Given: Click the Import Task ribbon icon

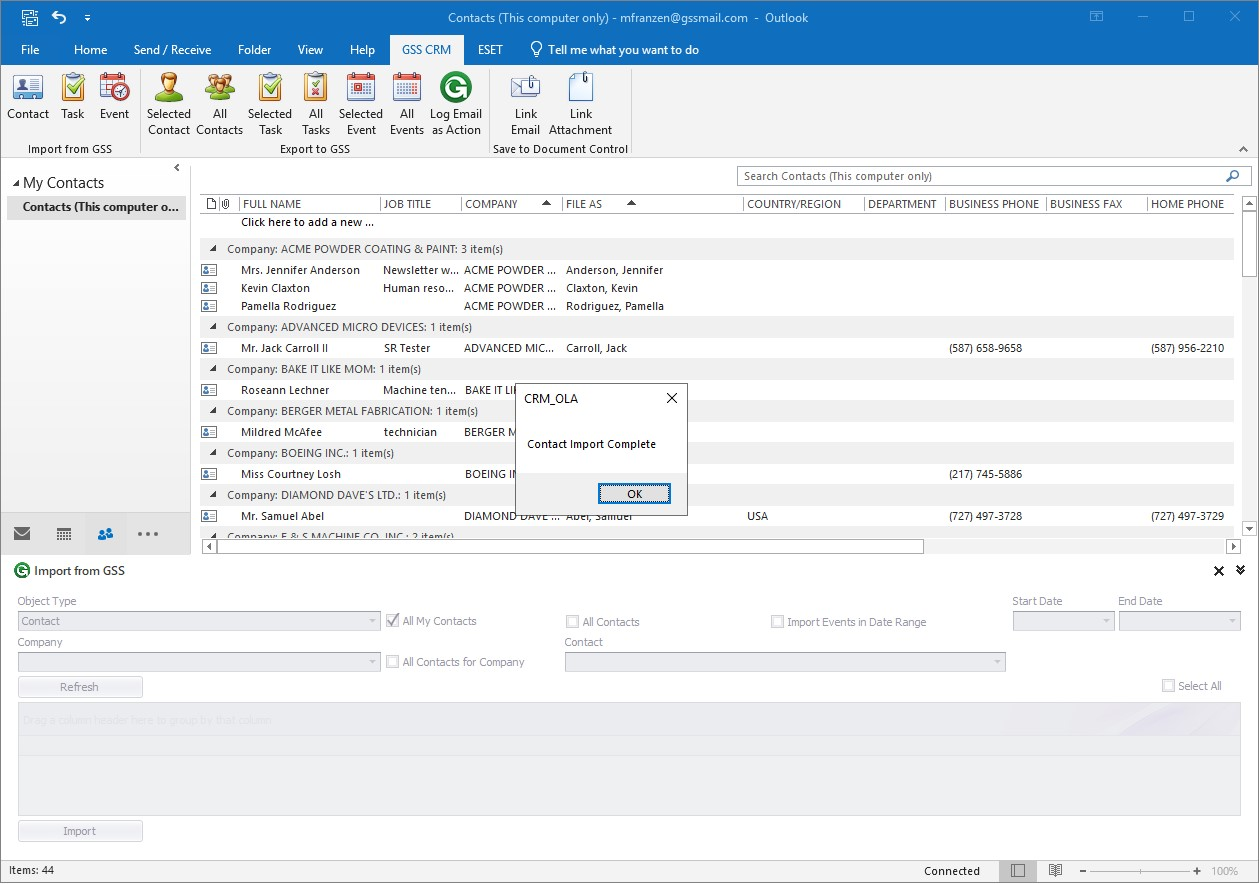Looking at the screenshot, I should (73, 97).
